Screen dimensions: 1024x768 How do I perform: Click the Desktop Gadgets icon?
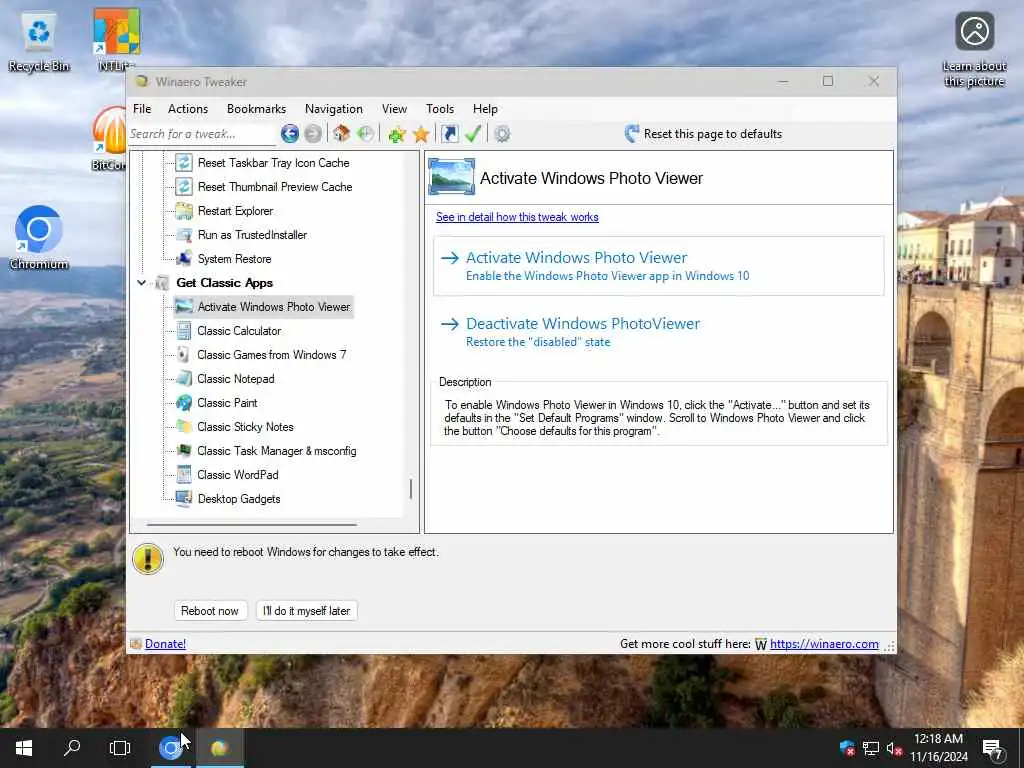point(184,499)
